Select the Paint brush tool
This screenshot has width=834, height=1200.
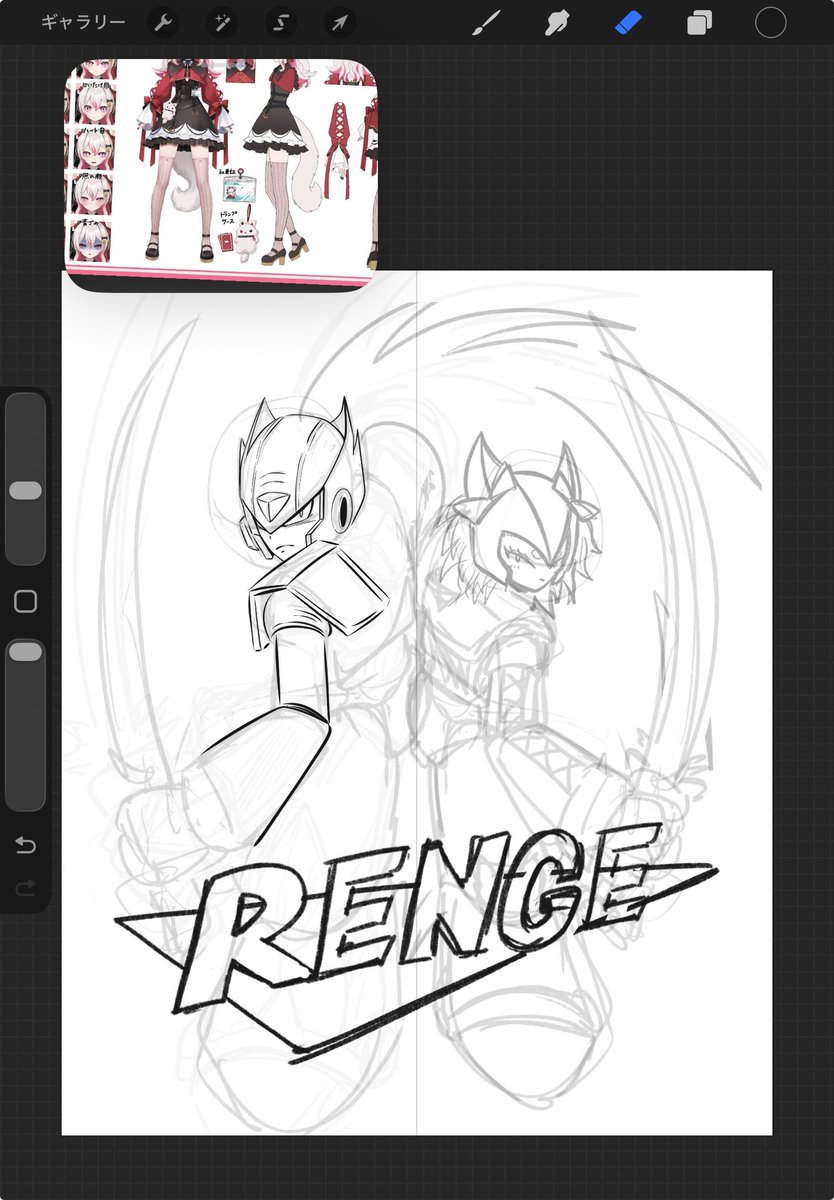[x=486, y=23]
